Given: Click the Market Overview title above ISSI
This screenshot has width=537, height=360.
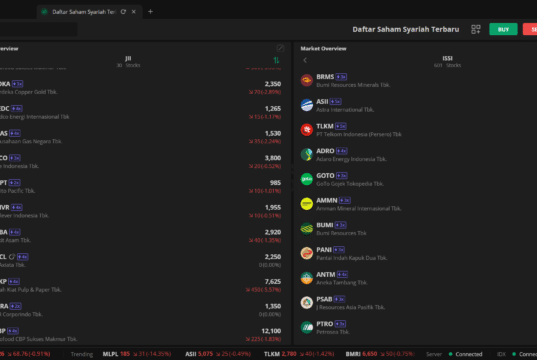Looking at the screenshot, I should tap(323, 48).
